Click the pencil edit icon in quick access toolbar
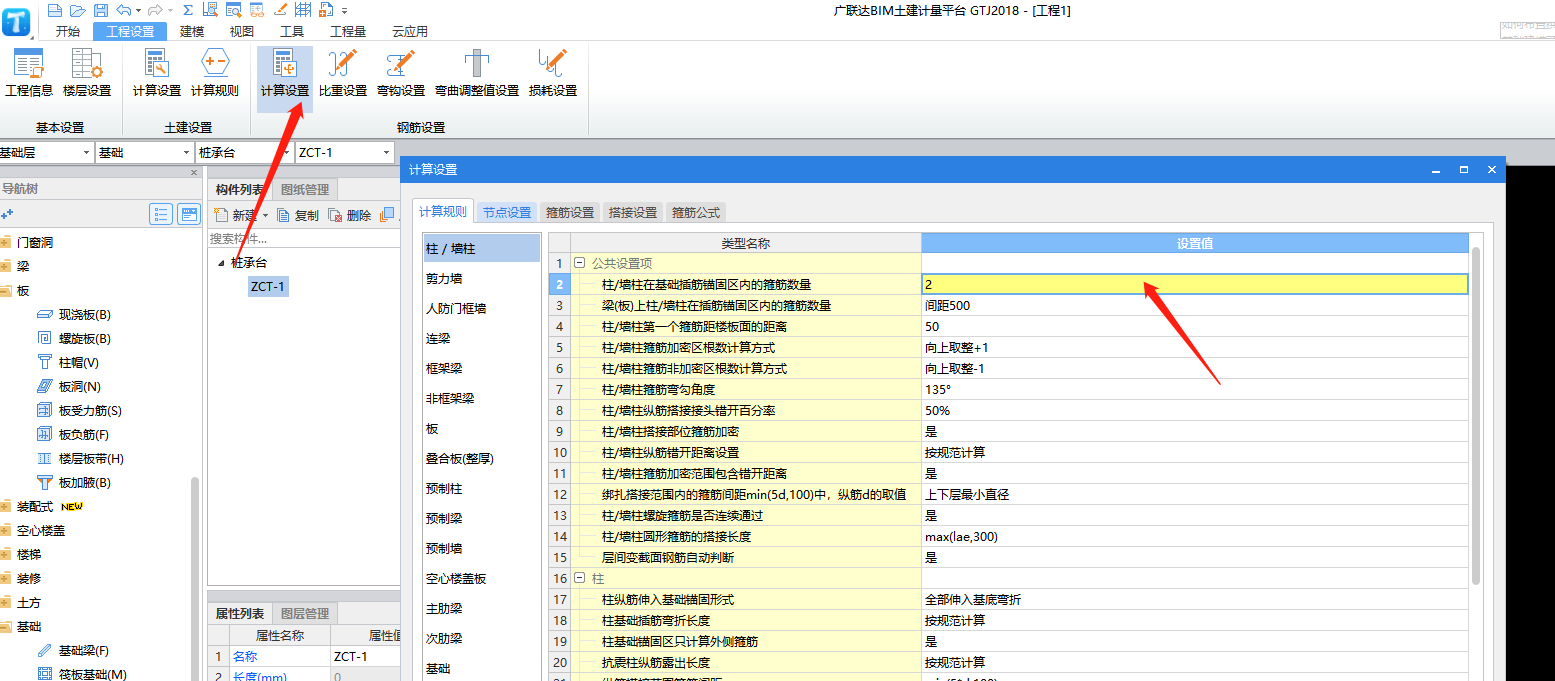Screen dimensions: 1555x681 pyautogui.click(x=280, y=10)
